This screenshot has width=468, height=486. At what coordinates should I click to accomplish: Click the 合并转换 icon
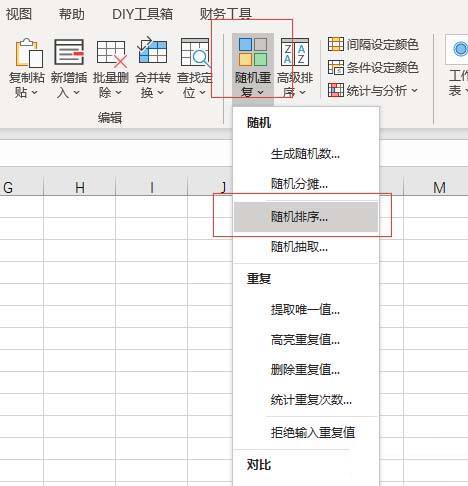coord(152,51)
